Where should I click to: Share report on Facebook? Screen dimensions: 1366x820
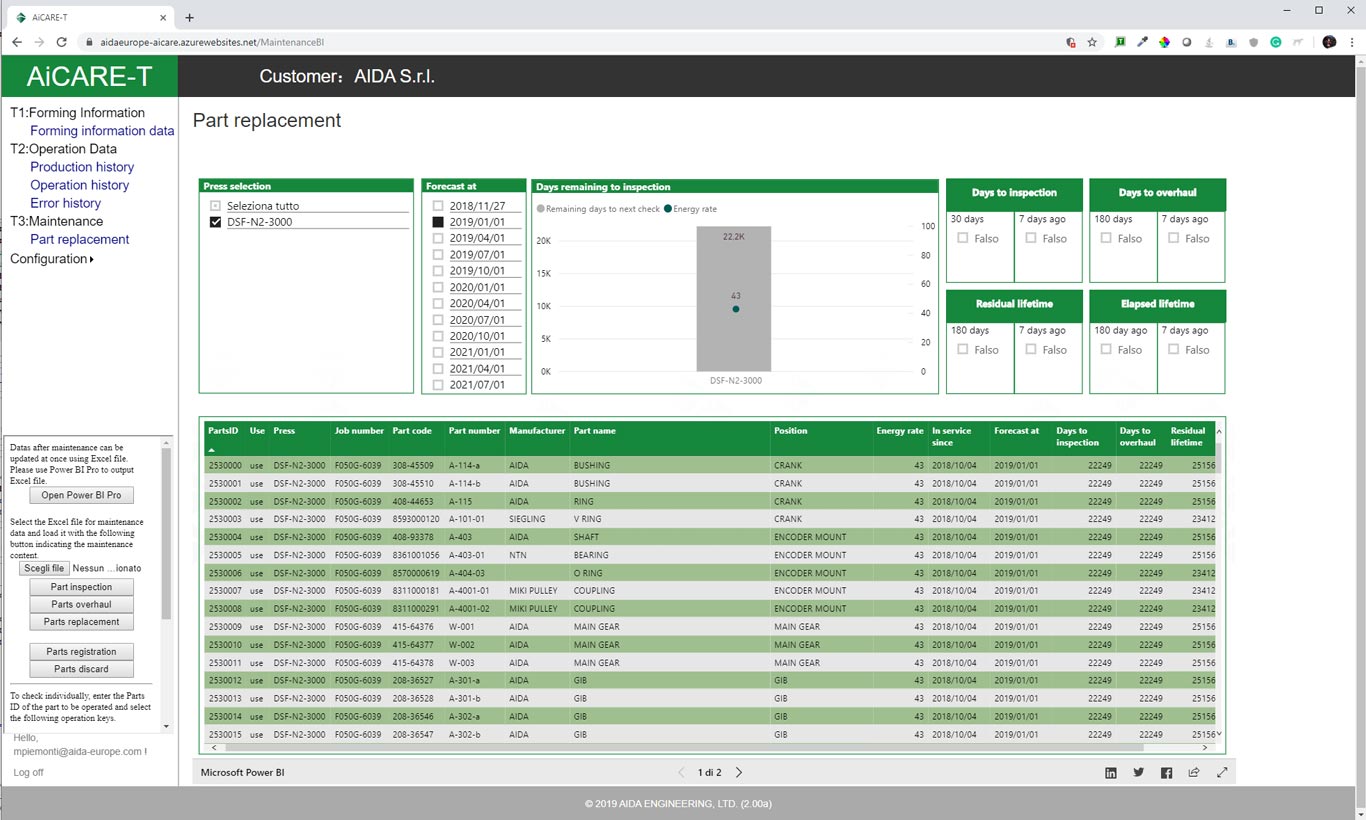point(1166,773)
